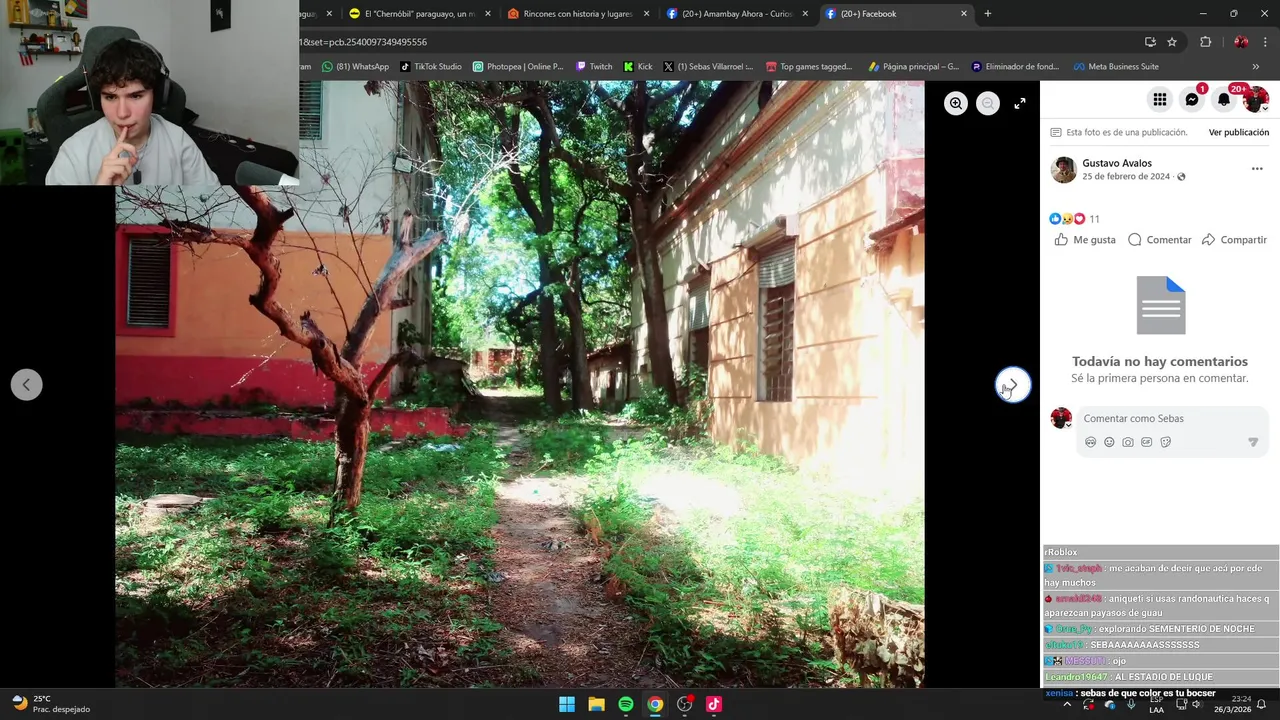Open Windows Start menu

click(x=567, y=704)
